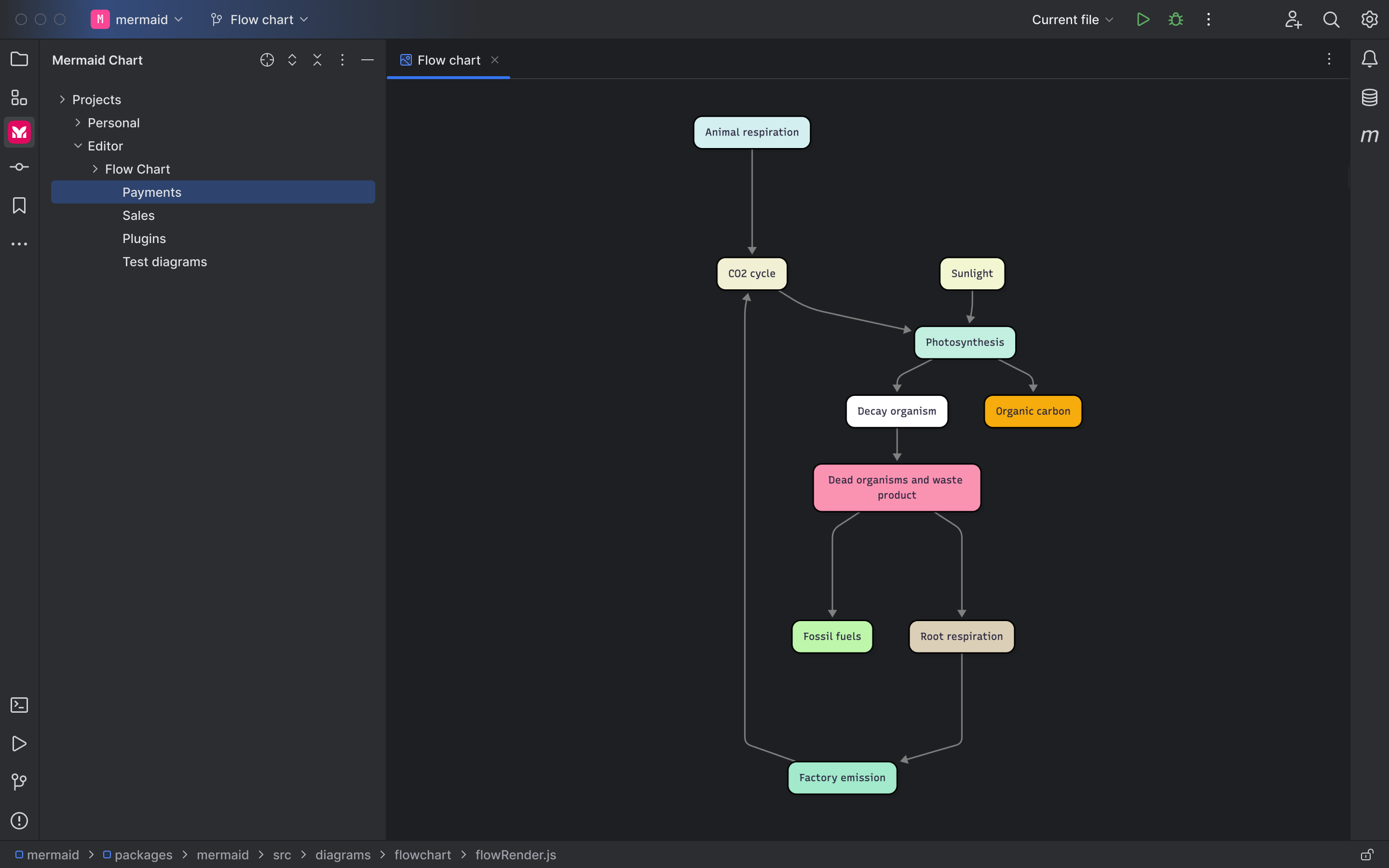Image resolution: width=1389 pixels, height=868 pixels.
Task: Open the Mermaid Chart panel options menu
Action: (342, 59)
